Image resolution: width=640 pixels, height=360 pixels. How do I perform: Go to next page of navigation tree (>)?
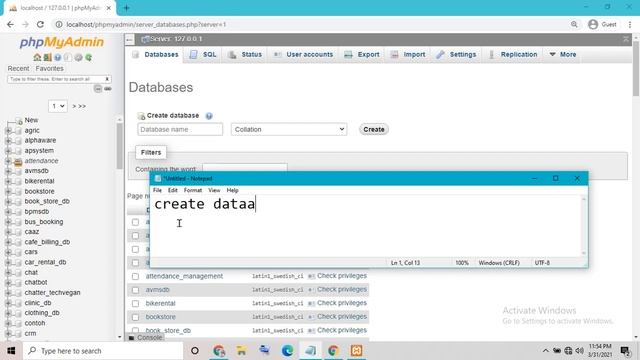pos(74,106)
